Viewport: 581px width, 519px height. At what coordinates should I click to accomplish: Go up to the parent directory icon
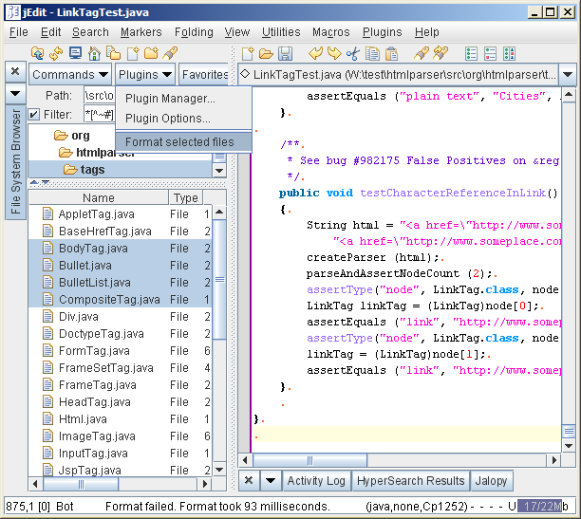[37, 54]
